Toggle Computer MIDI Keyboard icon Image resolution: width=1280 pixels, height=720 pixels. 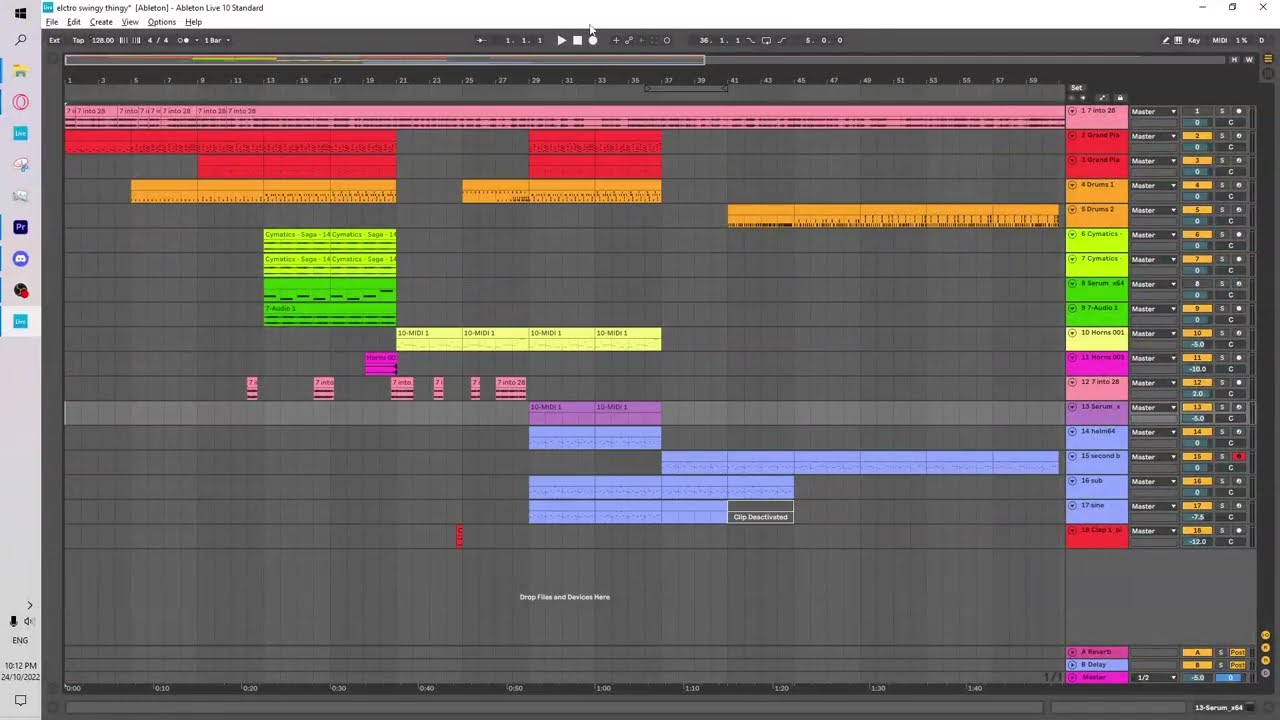(1178, 40)
